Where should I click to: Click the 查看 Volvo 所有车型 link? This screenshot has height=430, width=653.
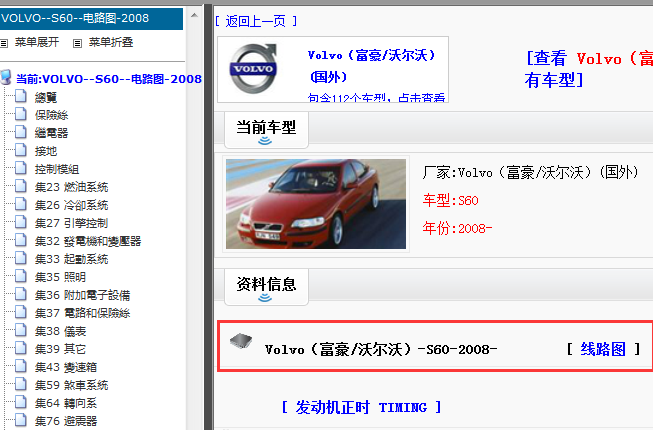point(588,69)
